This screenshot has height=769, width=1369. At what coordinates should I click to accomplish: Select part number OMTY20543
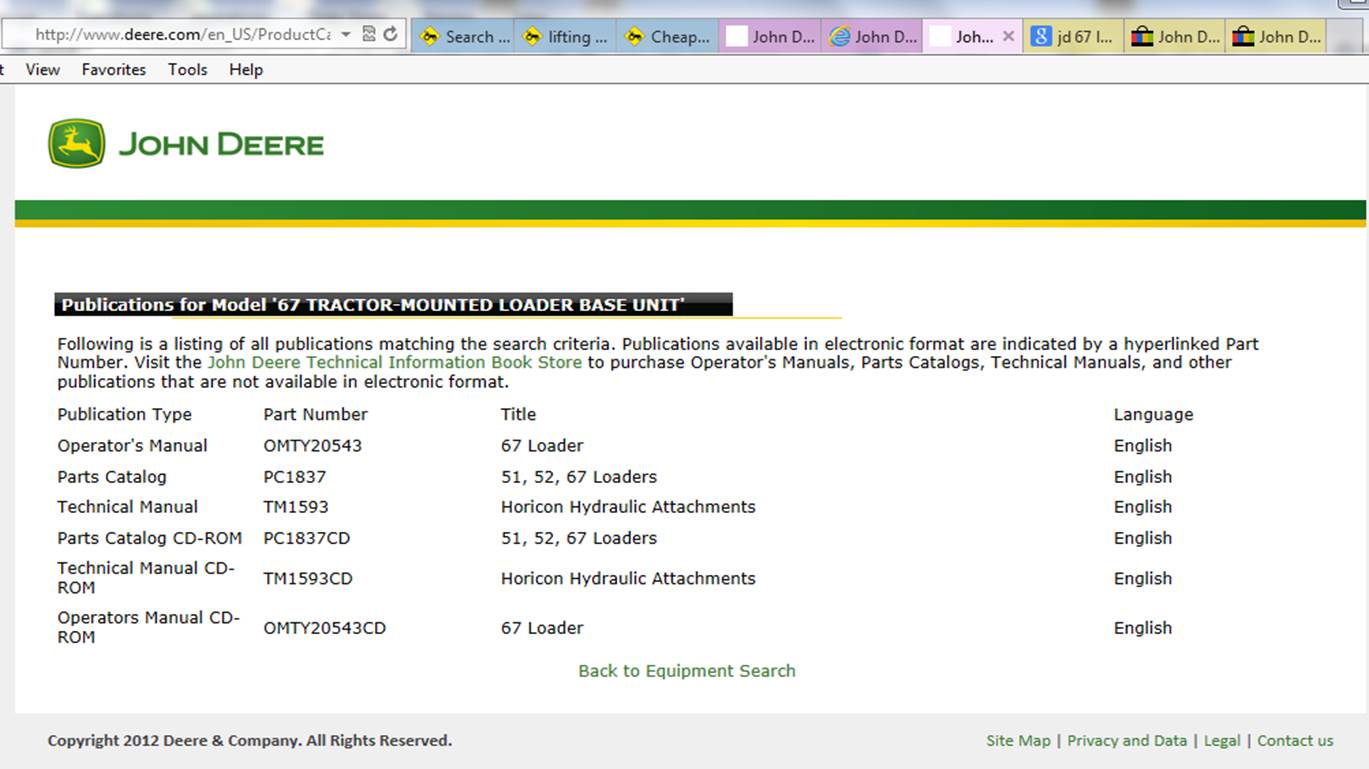pyautogui.click(x=313, y=446)
